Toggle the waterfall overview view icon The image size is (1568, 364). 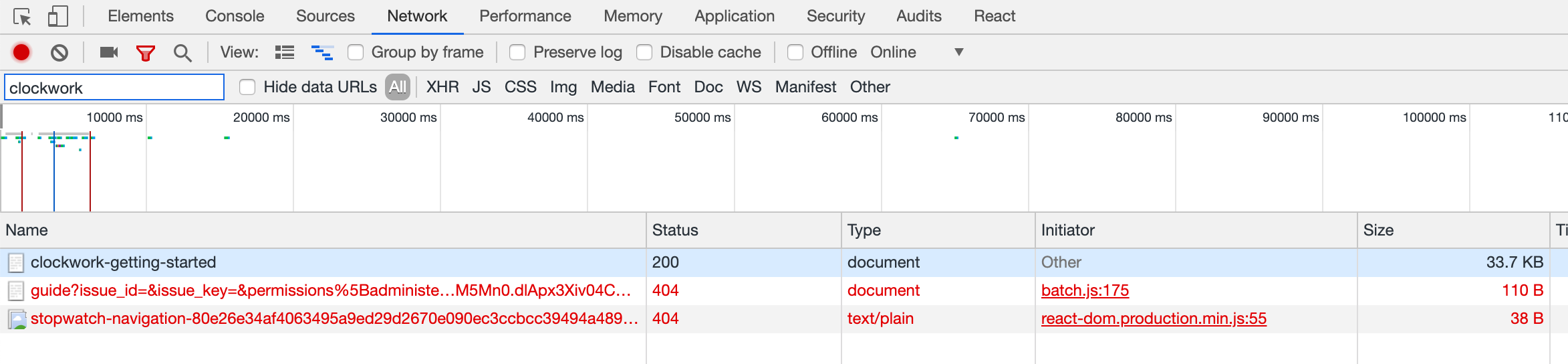(x=322, y=52)
